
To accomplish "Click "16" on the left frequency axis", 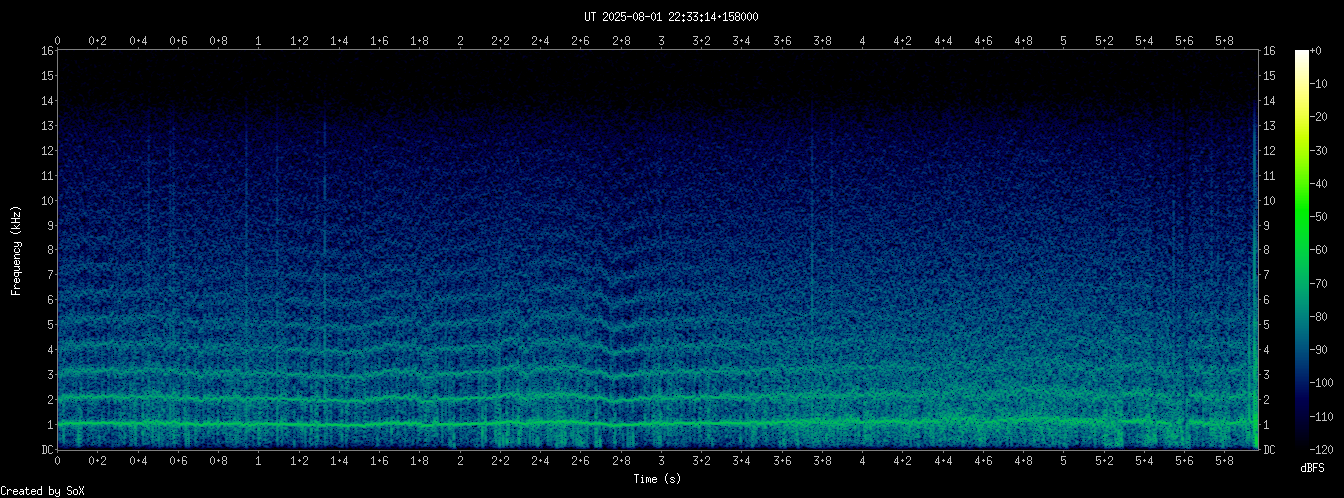I will (x=46, y=50).
